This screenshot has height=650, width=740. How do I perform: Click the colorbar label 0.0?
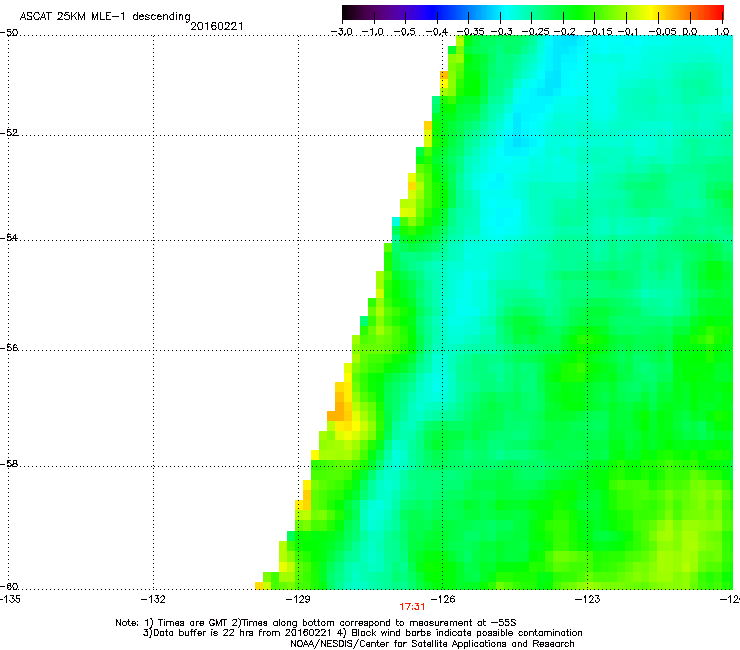pos(690,32)
